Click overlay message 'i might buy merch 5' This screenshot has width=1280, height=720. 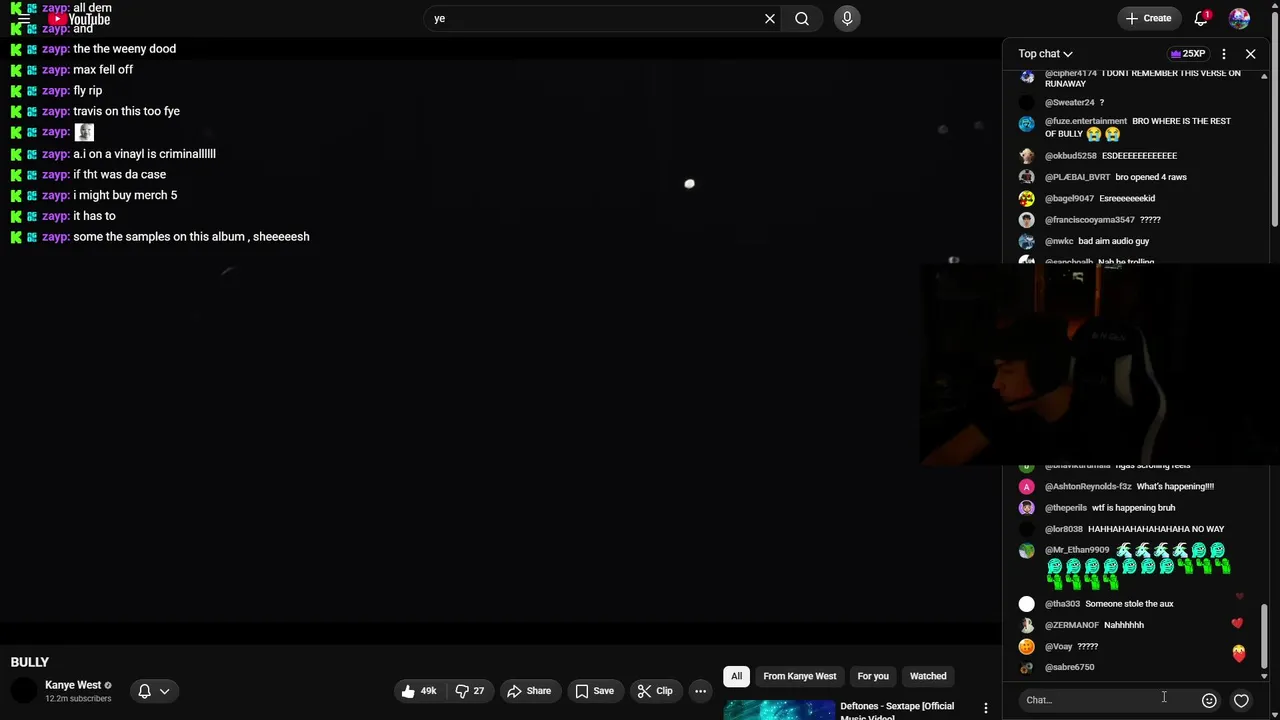(125, 195)
